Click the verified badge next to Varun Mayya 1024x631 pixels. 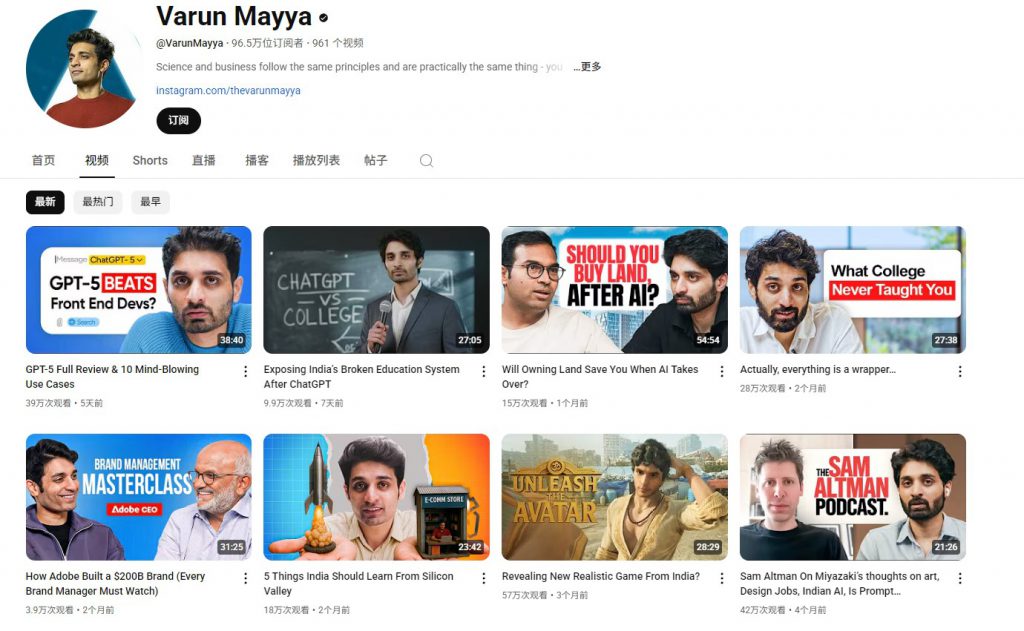(x=324, y=18)
